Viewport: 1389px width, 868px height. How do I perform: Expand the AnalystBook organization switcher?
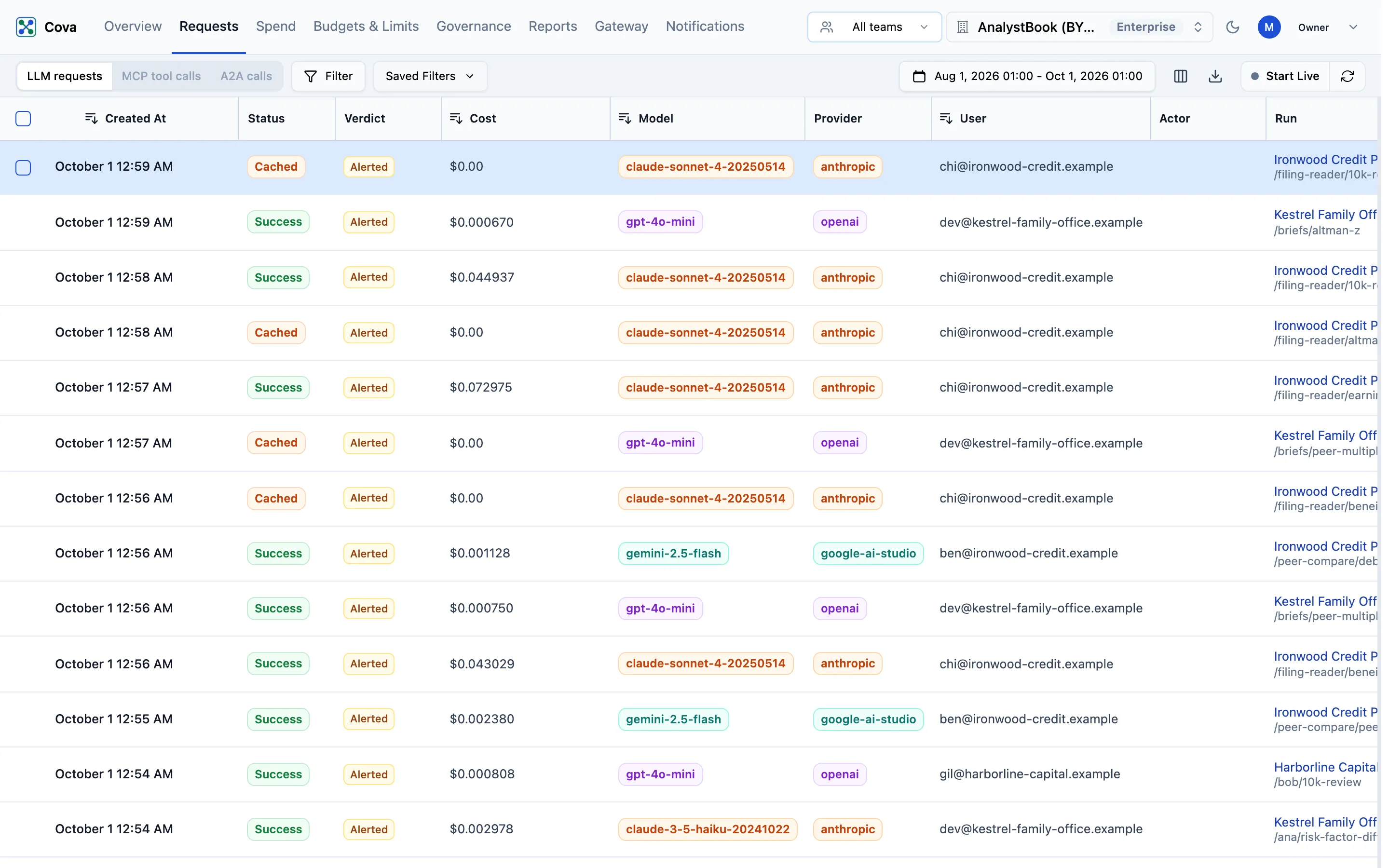[x=1079, y=27]
